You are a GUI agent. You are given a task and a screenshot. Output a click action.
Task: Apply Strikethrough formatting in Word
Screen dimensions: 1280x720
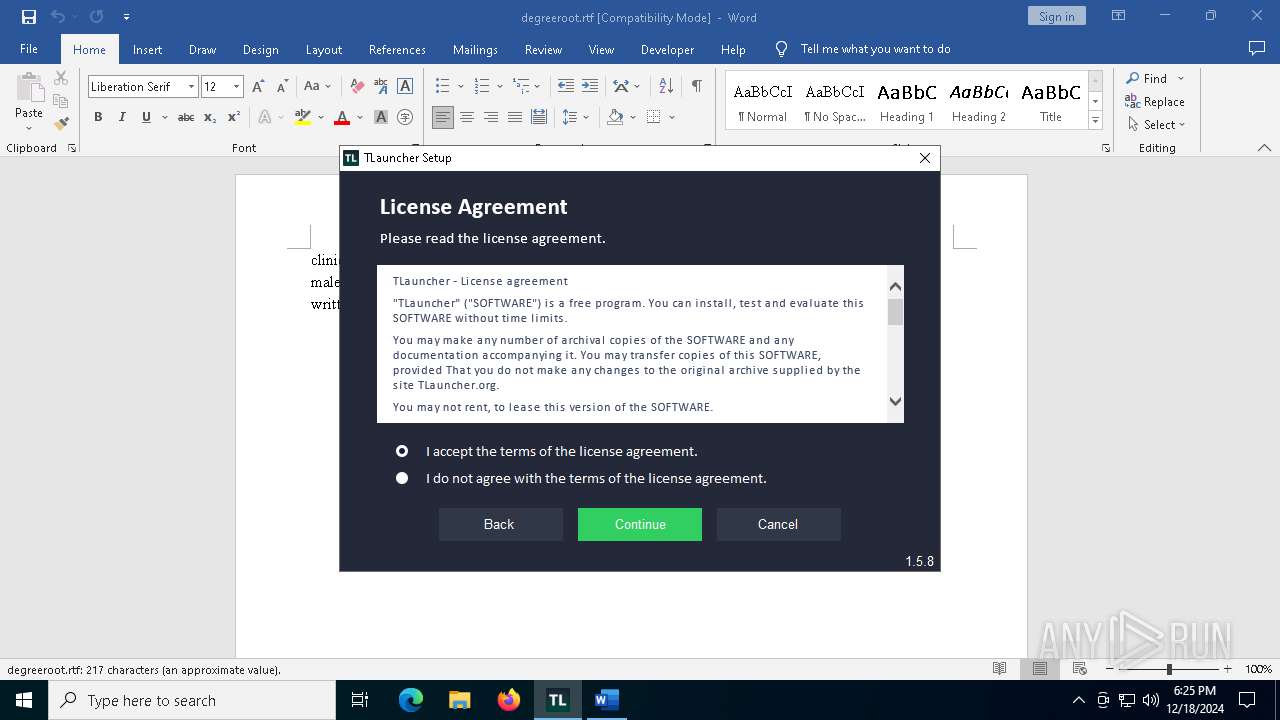pyautogui.click(x=186, y=117)
